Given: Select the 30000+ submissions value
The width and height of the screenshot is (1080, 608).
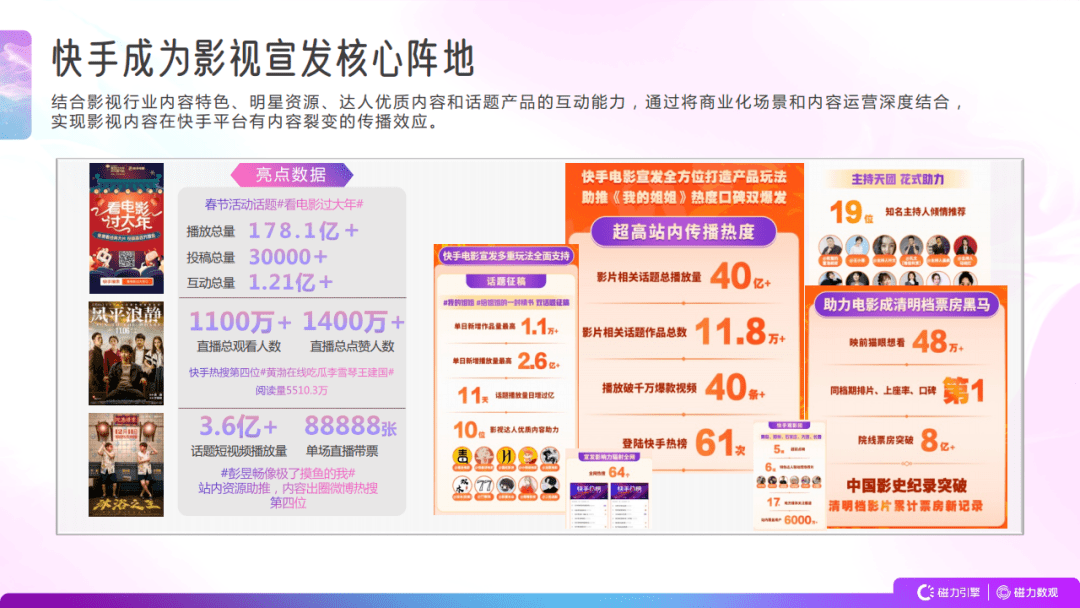Looking at the screenshot, I should point(288,257).
